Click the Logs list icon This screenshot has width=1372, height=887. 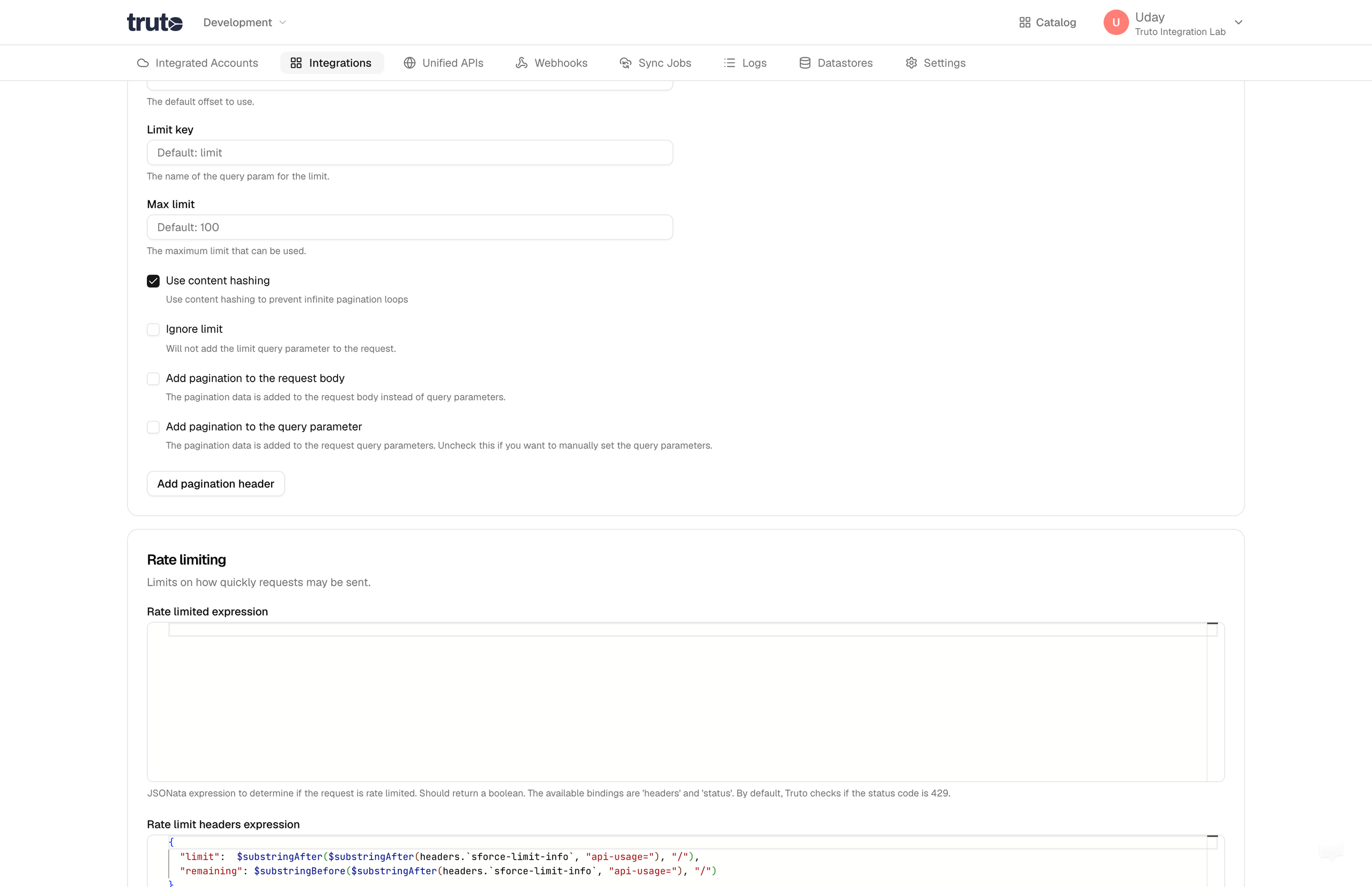pos(730,63)
